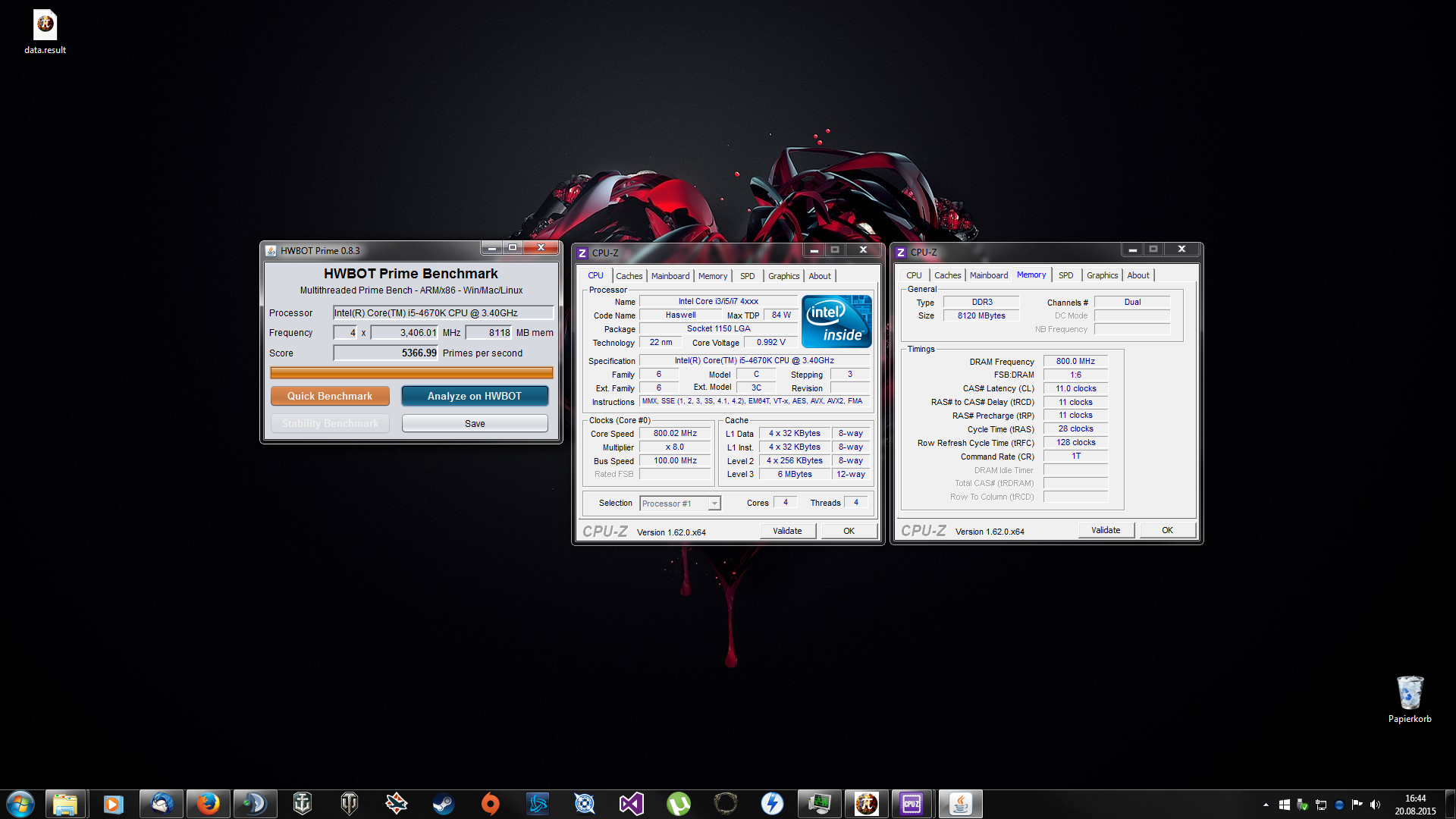1456x819 pixels.
Task: Open the Caches tab in right CPU-Z
Action: [x=947, y=275]
